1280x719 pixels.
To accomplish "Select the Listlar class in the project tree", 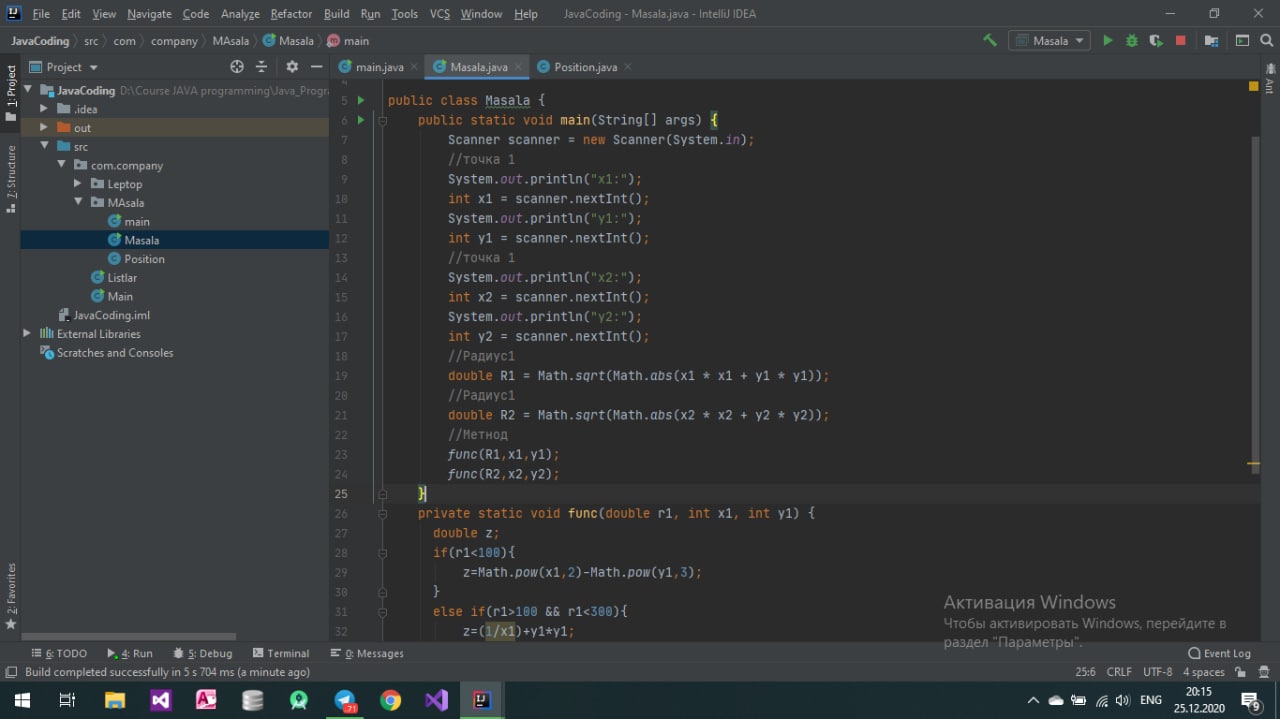I will coord(122,278).
